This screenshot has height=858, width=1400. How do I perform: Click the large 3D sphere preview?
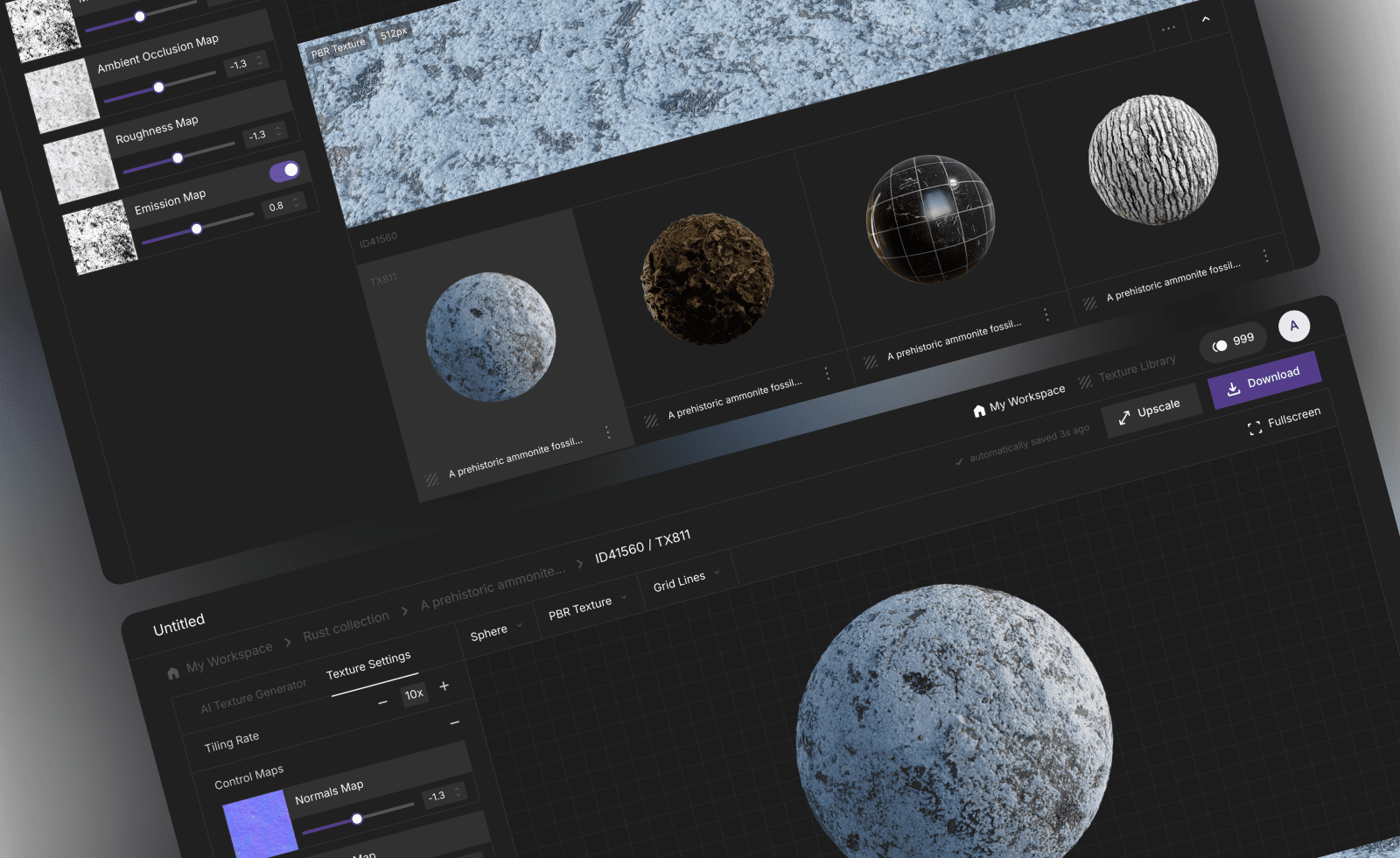click(954, 728)
